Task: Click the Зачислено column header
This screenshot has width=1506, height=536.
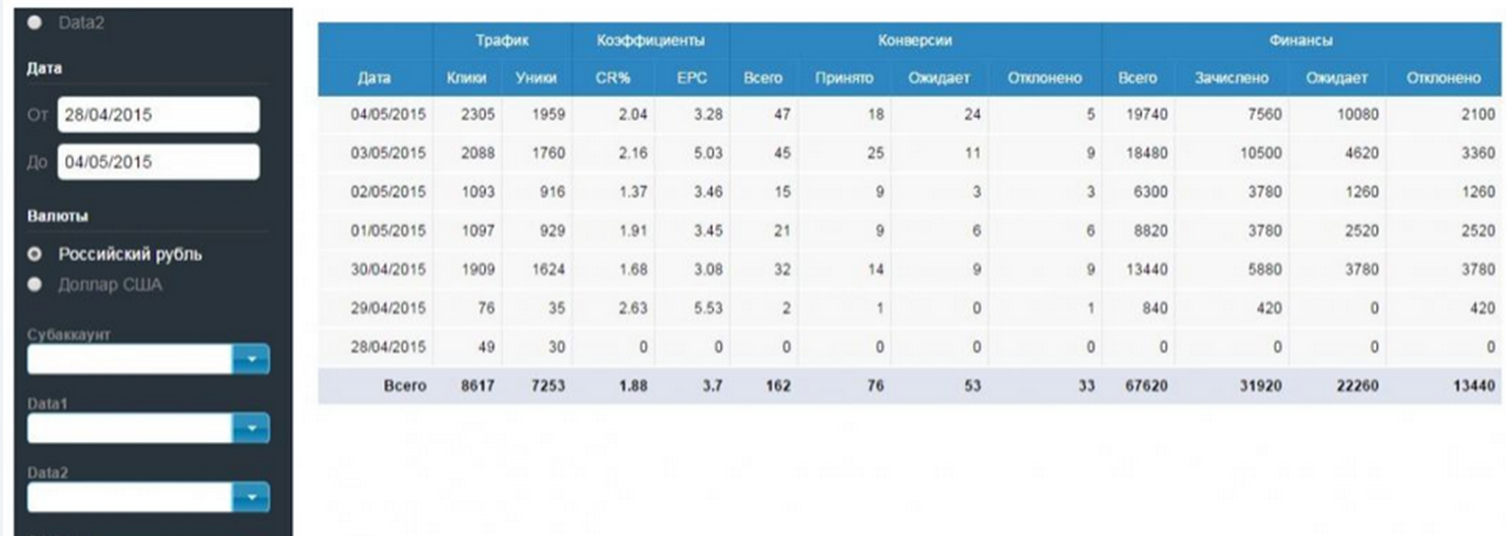Action: click(1231, 78)
